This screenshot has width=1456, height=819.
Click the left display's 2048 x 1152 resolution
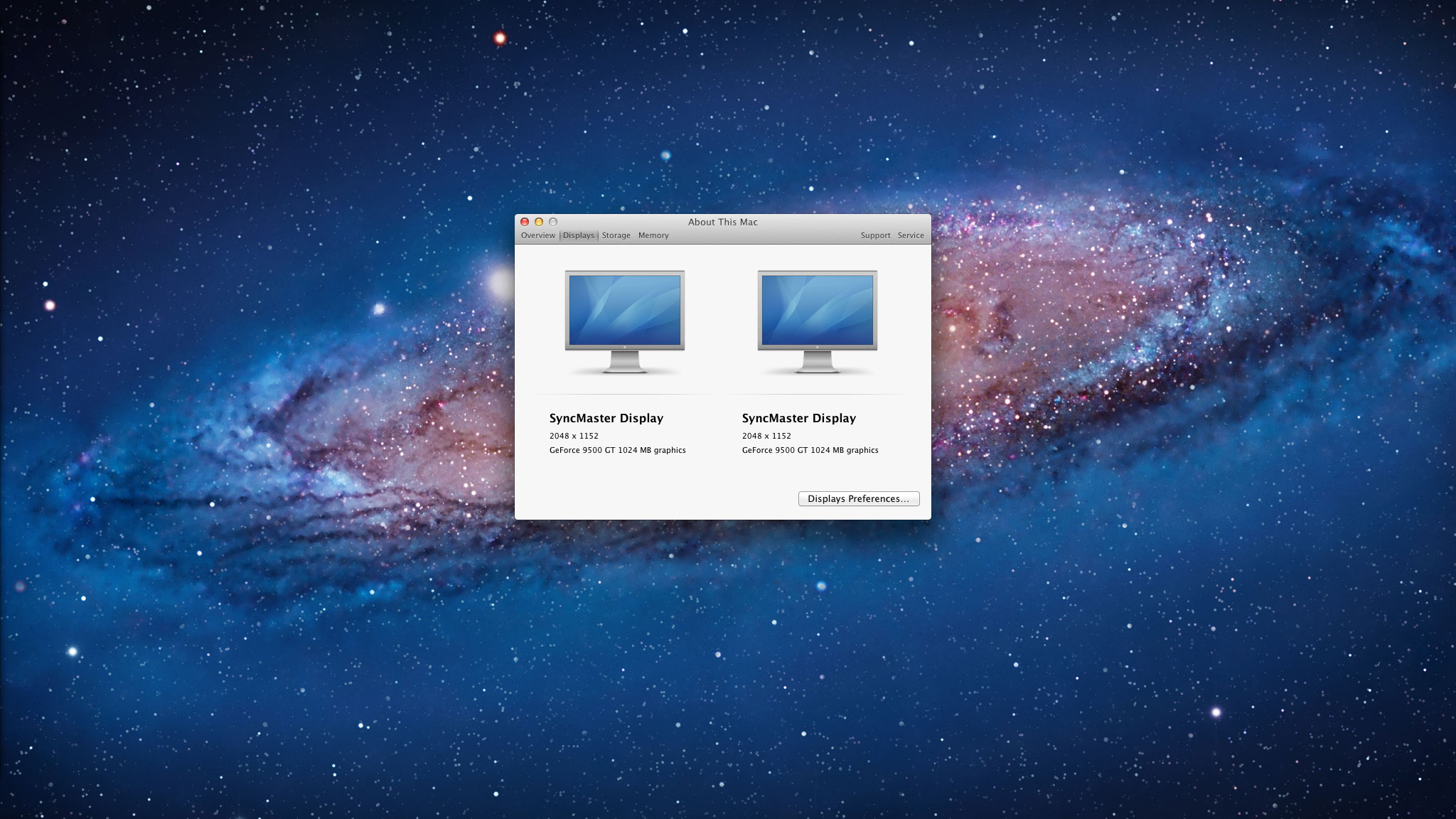click(574, 436)
